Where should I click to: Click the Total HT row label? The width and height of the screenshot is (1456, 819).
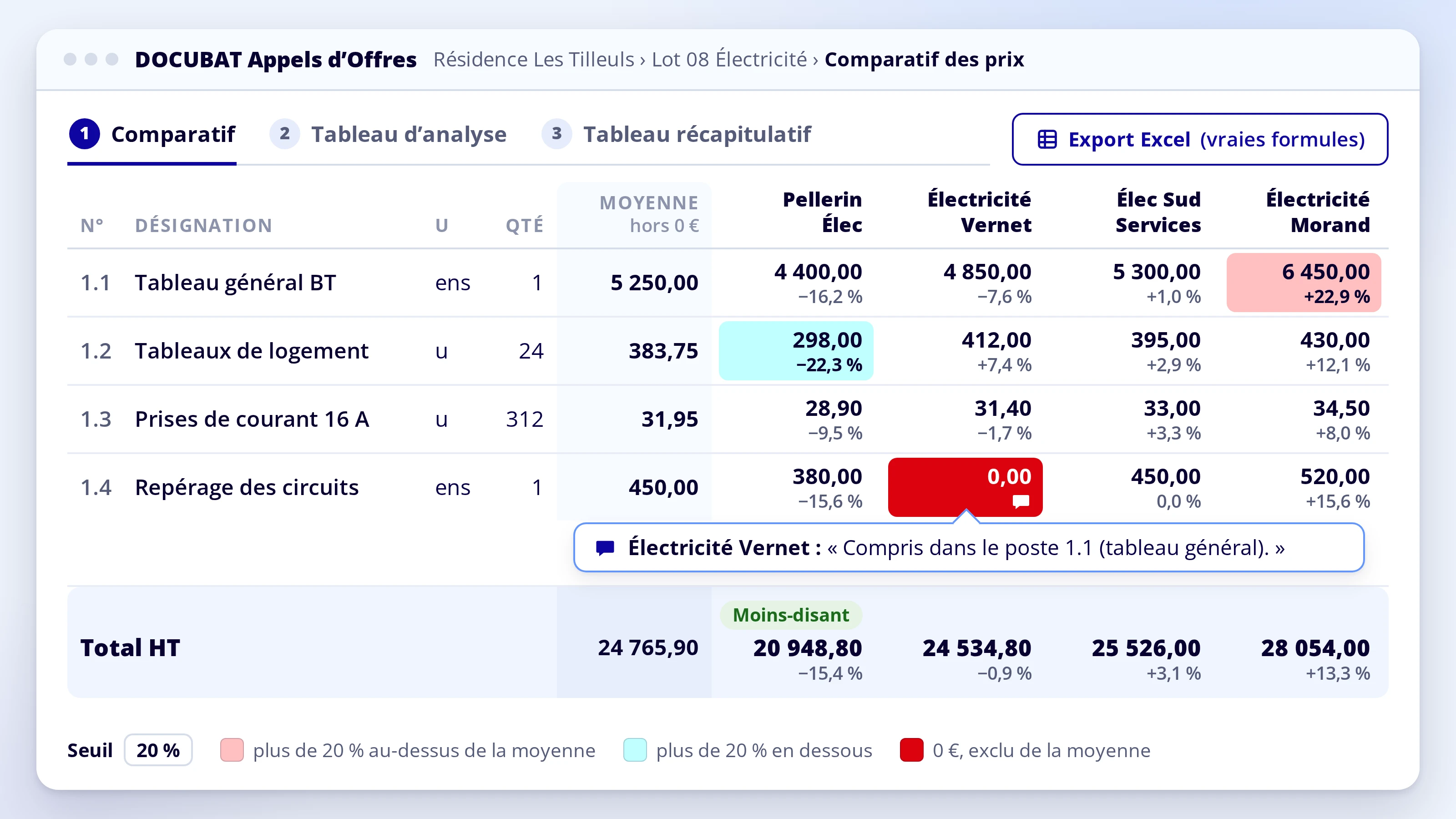click(130, 648)
